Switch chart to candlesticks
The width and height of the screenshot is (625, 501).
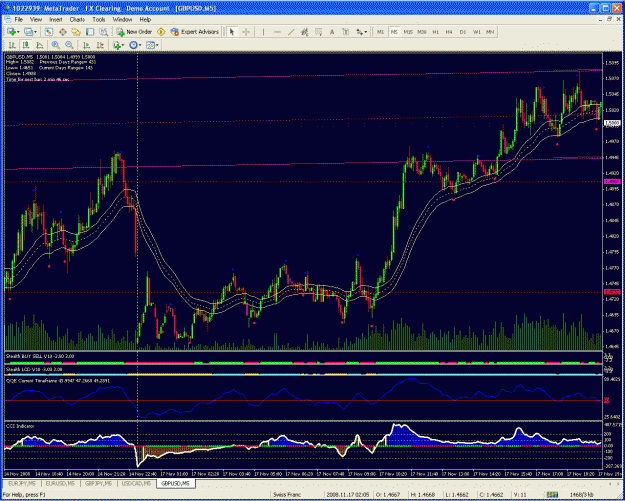click(x=26, y=45)
